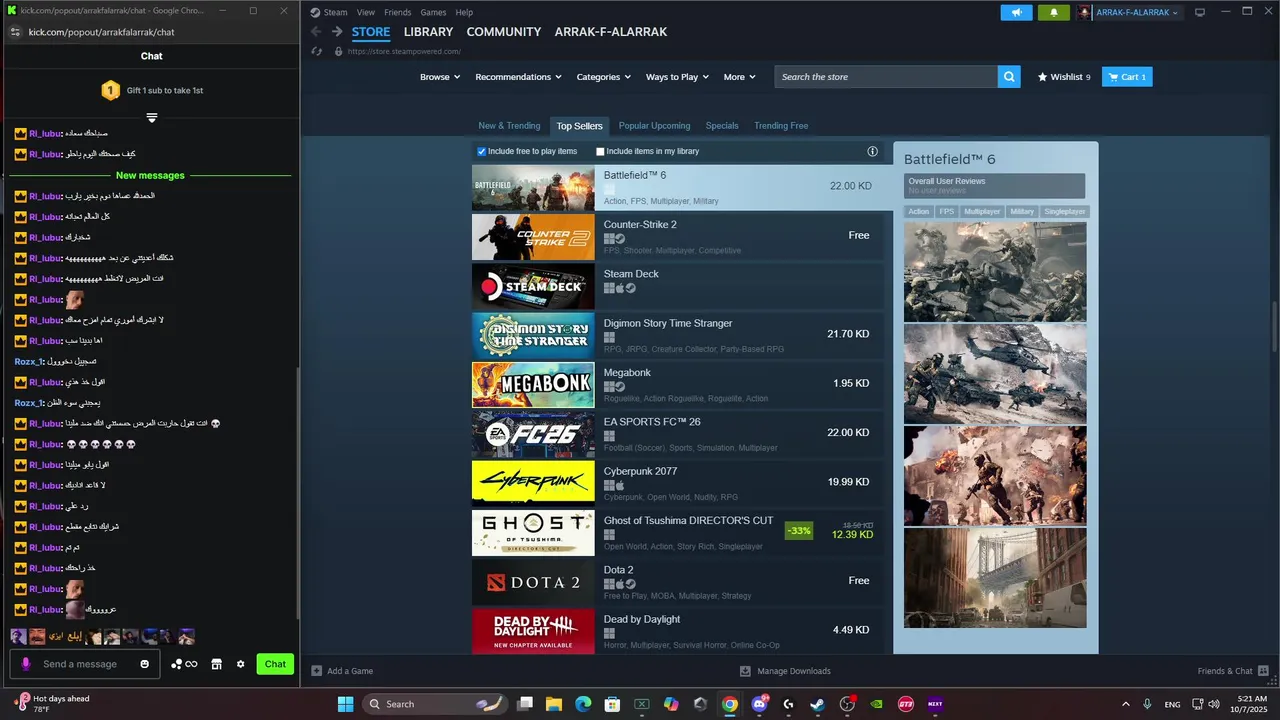Click the Steam store page scrollbar

tap(1274, 326)
